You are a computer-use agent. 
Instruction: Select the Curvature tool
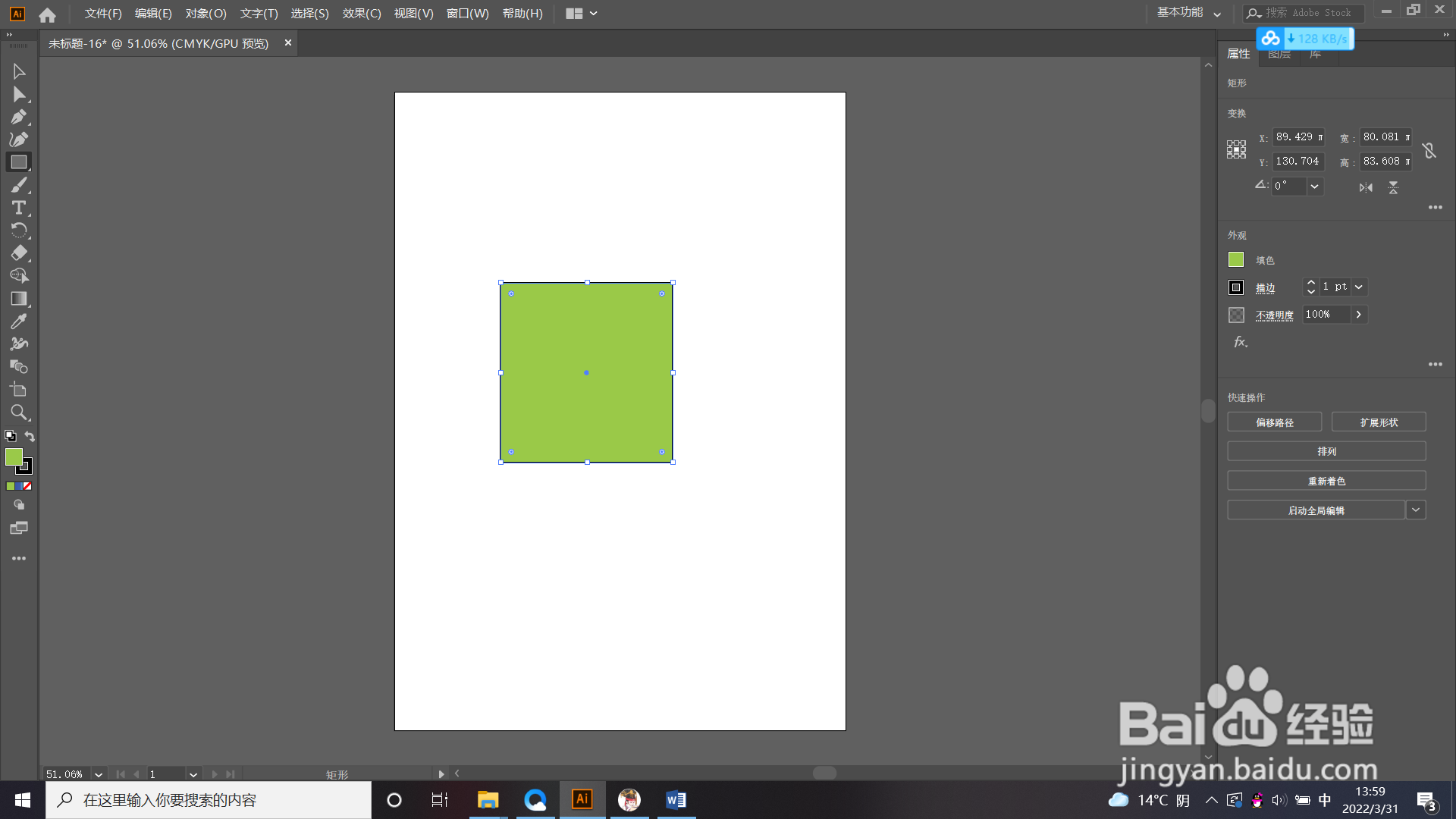pos(19,140)
